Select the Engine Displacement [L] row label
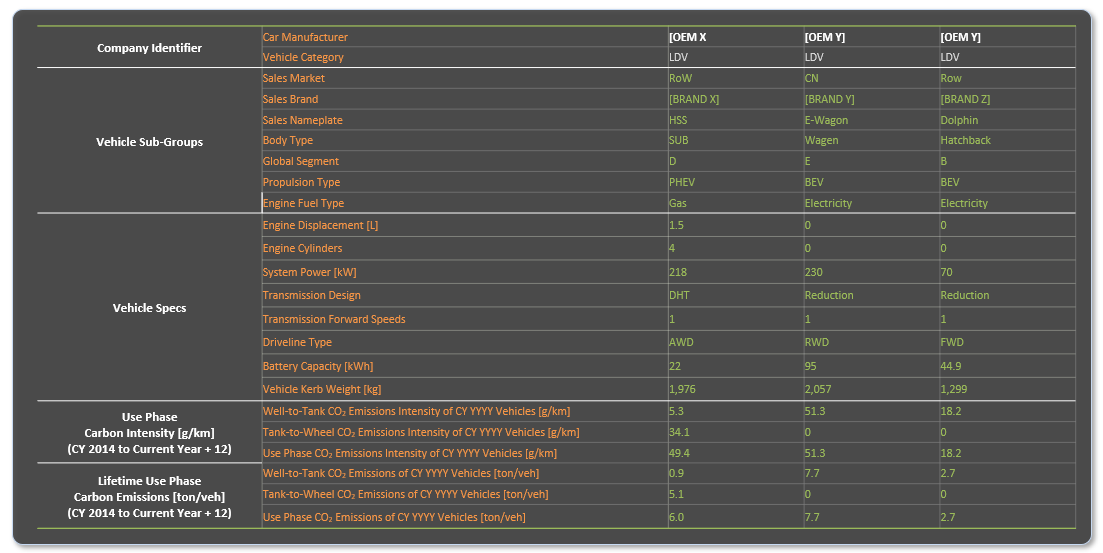Viewport: 1103px width, 553px height. click(x=318, y=225)
